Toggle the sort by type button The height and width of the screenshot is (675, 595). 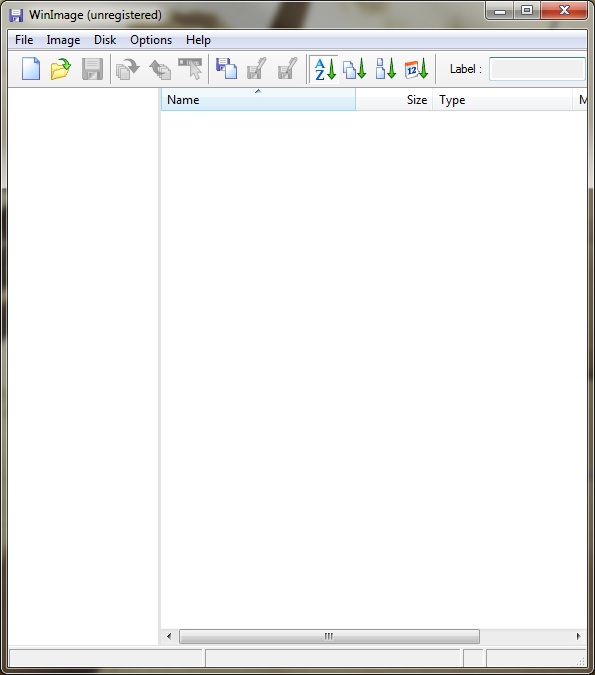point(354,69)
